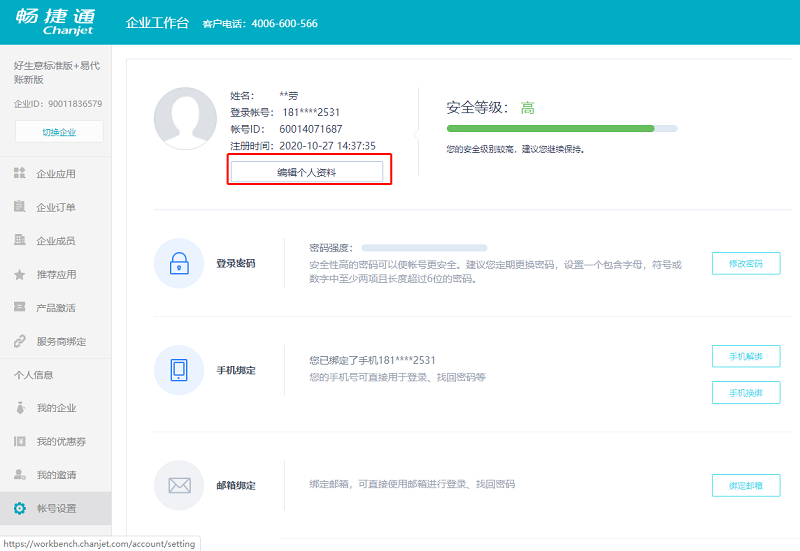
Task: Click the green security level progress bar
Action: (562, 129)
